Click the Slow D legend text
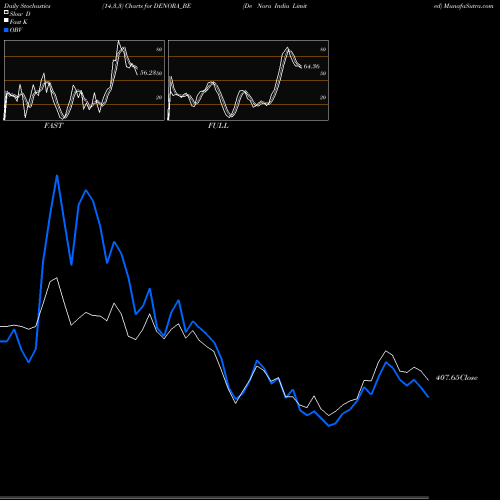 coord(20,14)
